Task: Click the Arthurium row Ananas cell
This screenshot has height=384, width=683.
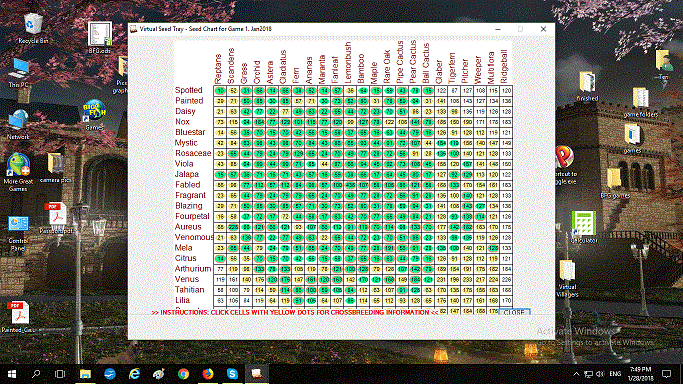Action: 311,269
